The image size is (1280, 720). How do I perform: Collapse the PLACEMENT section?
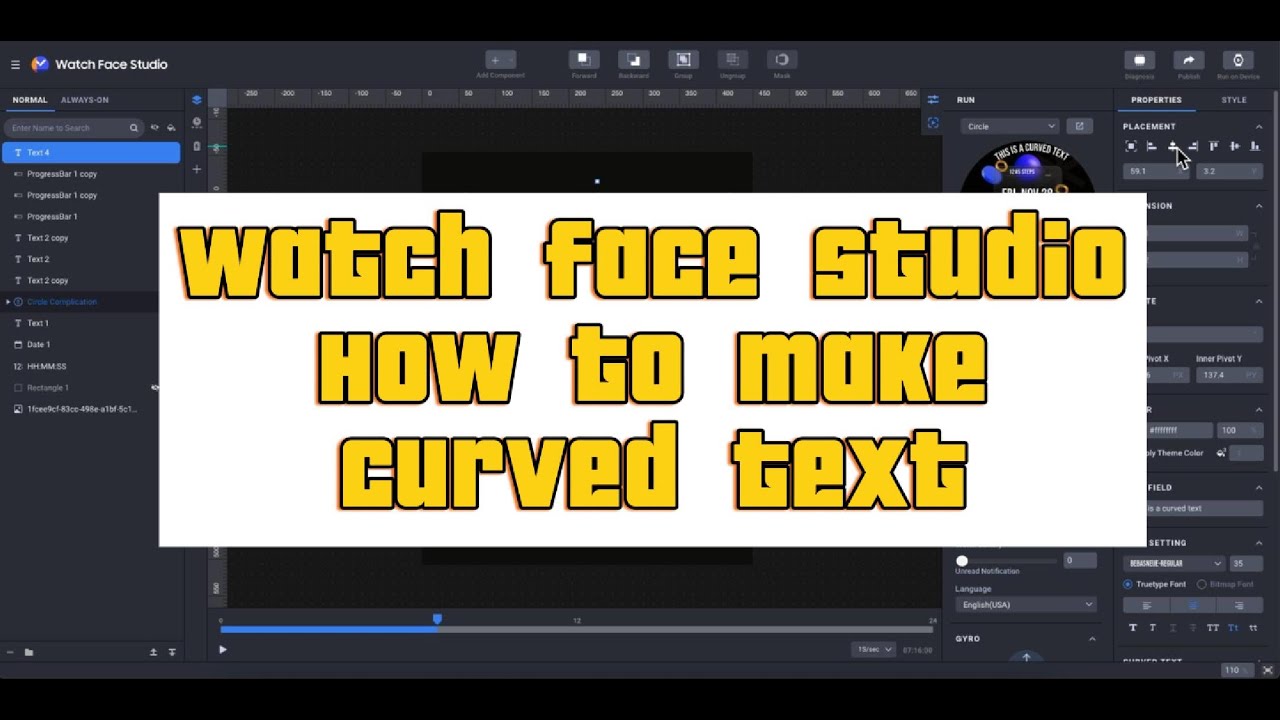click(x=1259, y=127)
